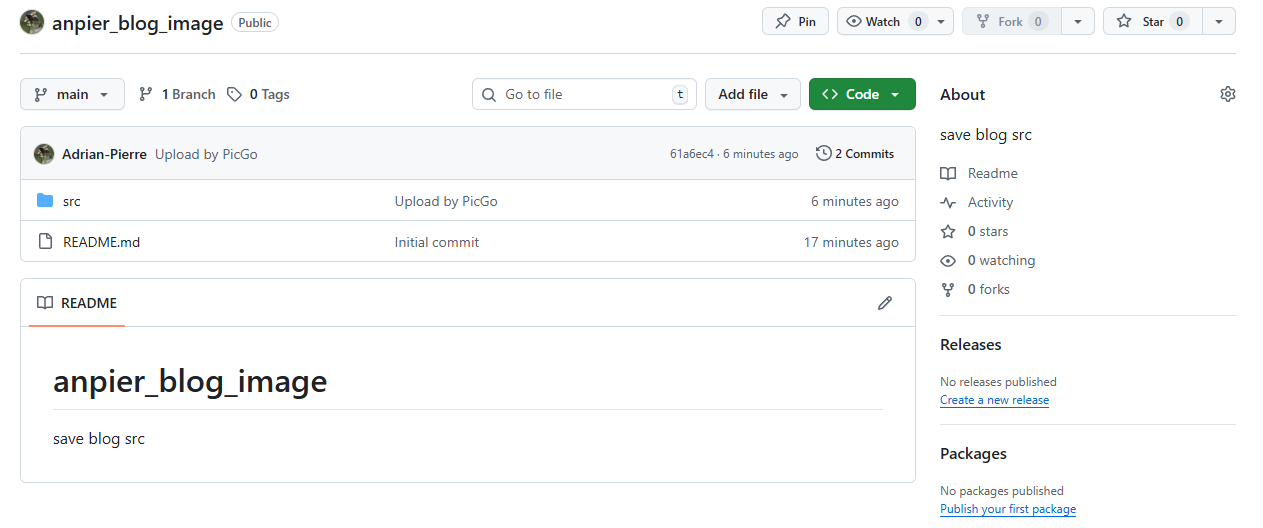This screenshot has height=528, width=1263.
Task: Expand the Add file dropdown
Action: click(753, 94)
